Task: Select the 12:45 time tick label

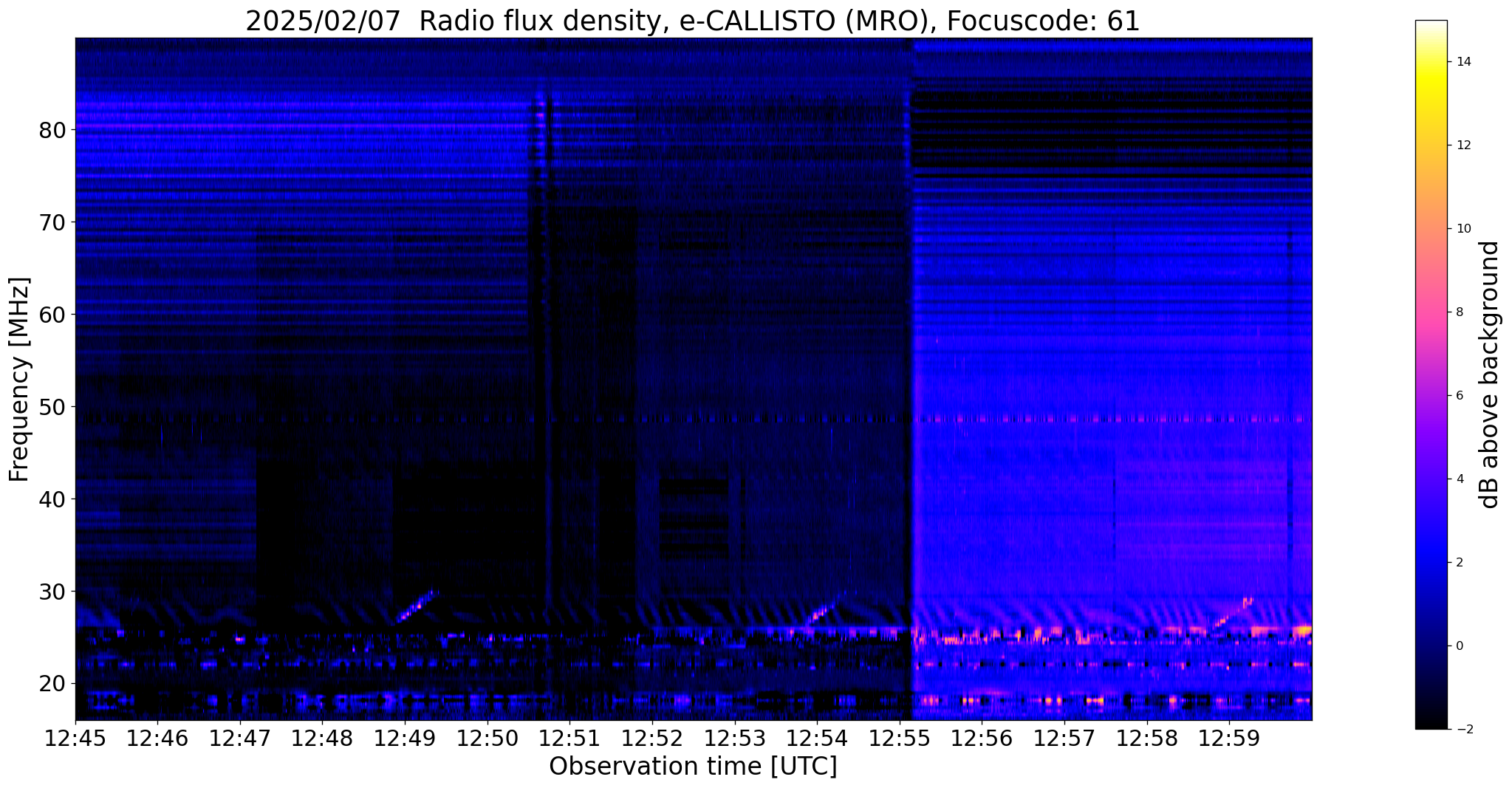Action: tap(75, 739)
